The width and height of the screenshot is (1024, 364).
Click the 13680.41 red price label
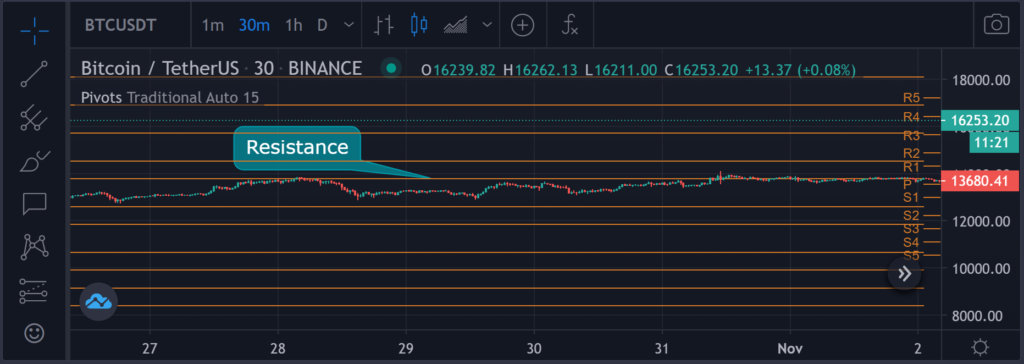[x=980, y=181]
